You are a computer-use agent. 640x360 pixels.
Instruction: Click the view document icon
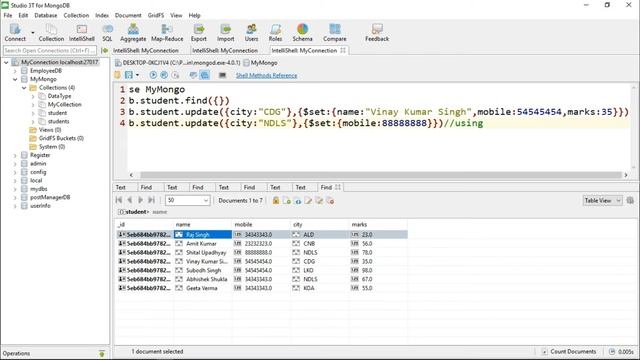298,200
